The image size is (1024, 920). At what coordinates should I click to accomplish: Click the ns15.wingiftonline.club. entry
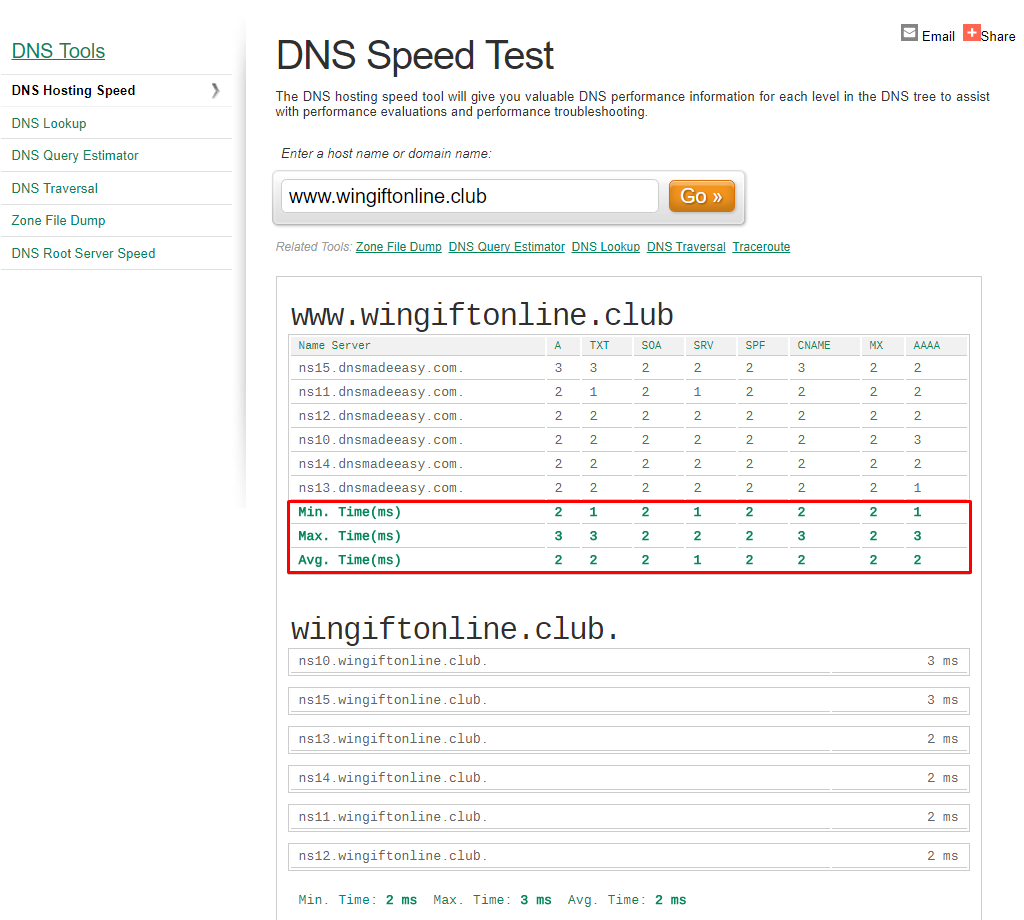pyautogui.click(x=628, y=701)
